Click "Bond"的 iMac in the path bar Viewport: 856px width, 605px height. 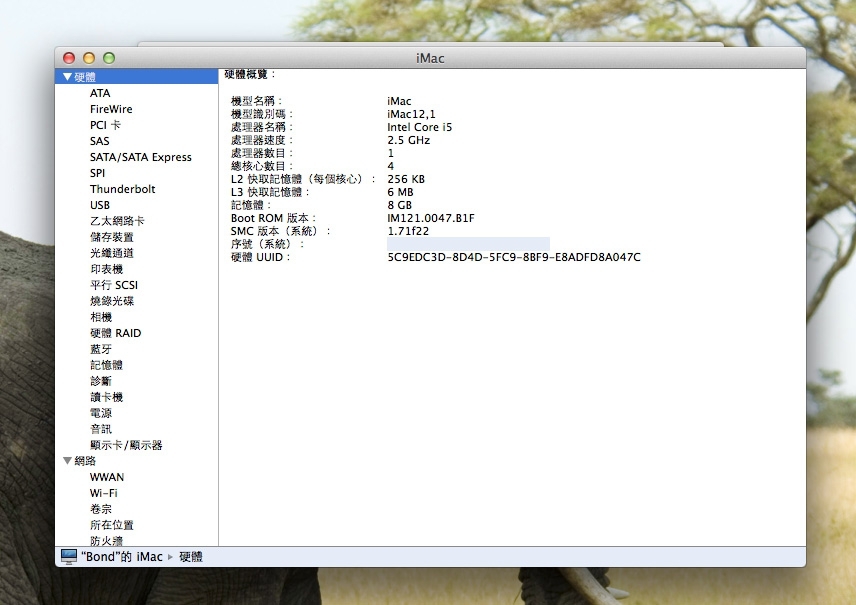pos(122,556)
